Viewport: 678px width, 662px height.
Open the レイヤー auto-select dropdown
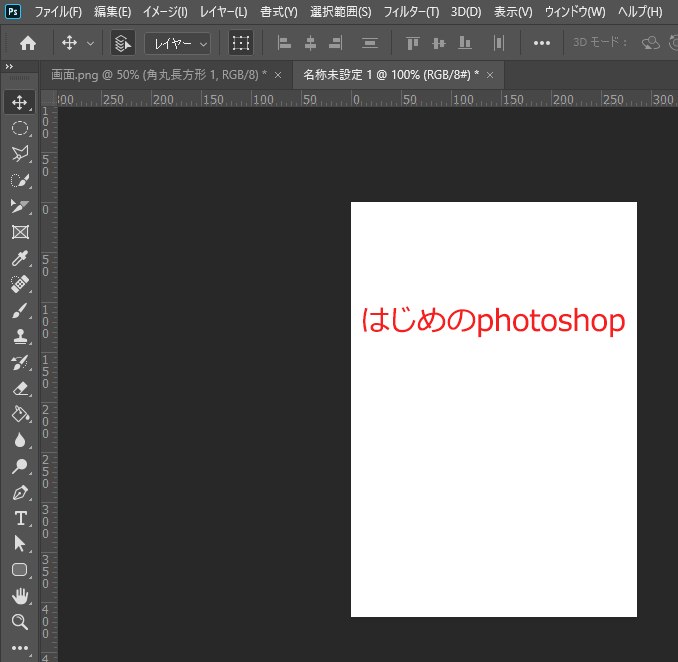[x=178, y=43]
